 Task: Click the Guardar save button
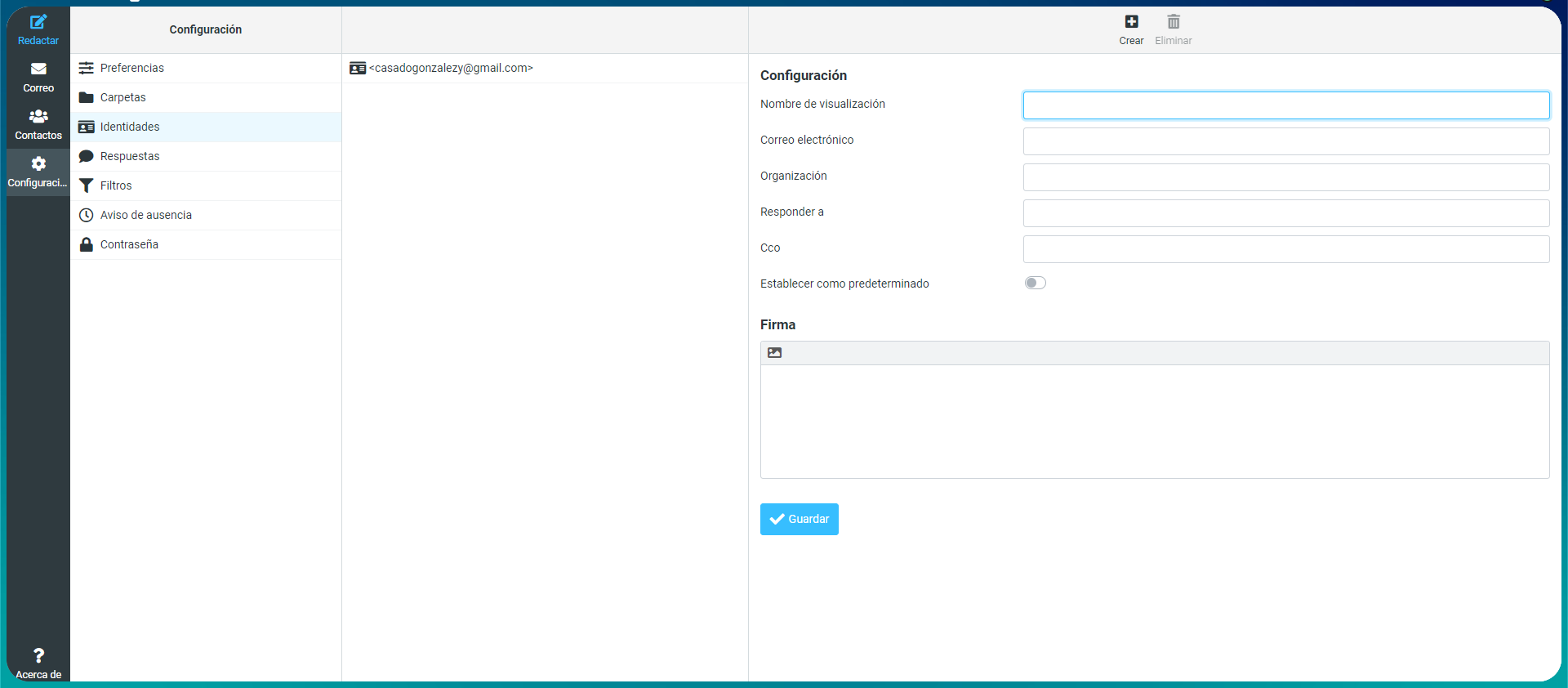pos(800,519)
